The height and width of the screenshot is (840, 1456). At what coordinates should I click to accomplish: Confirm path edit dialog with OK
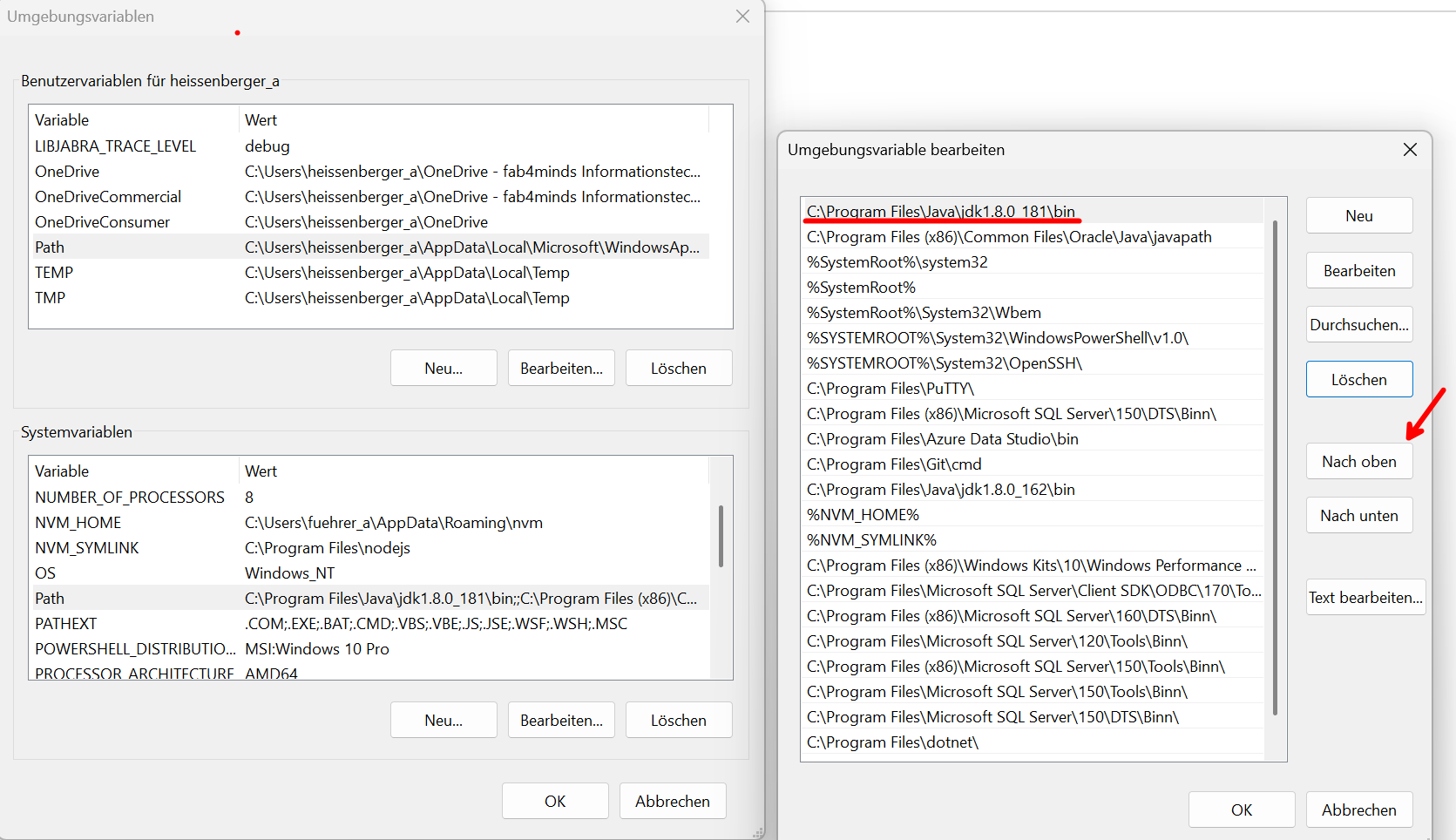1241,810
